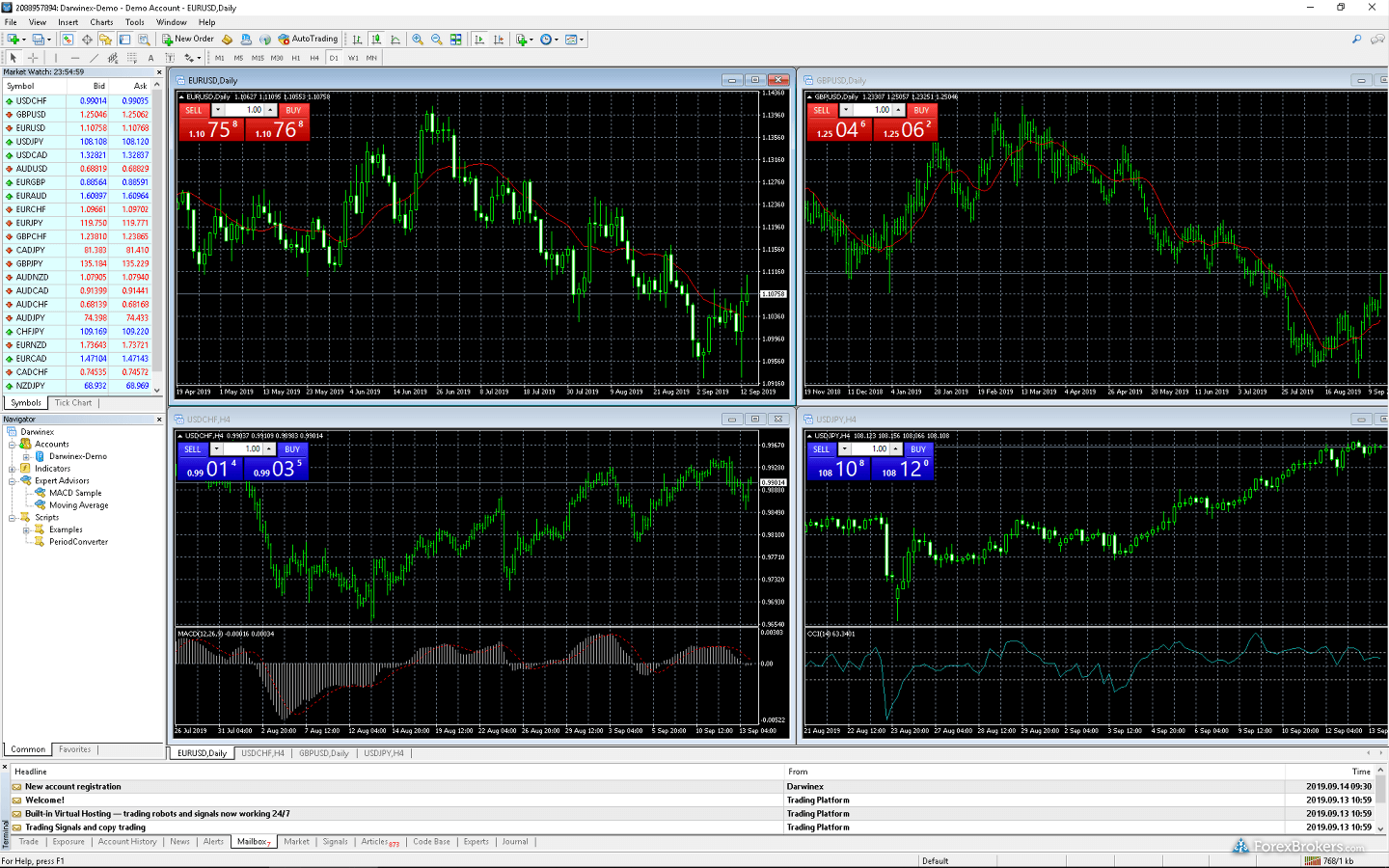Image resolution: width=1389 pixels, height=868 pixels.
Task: Click BUY on EURUSD chart
Action: pos(294,110)
